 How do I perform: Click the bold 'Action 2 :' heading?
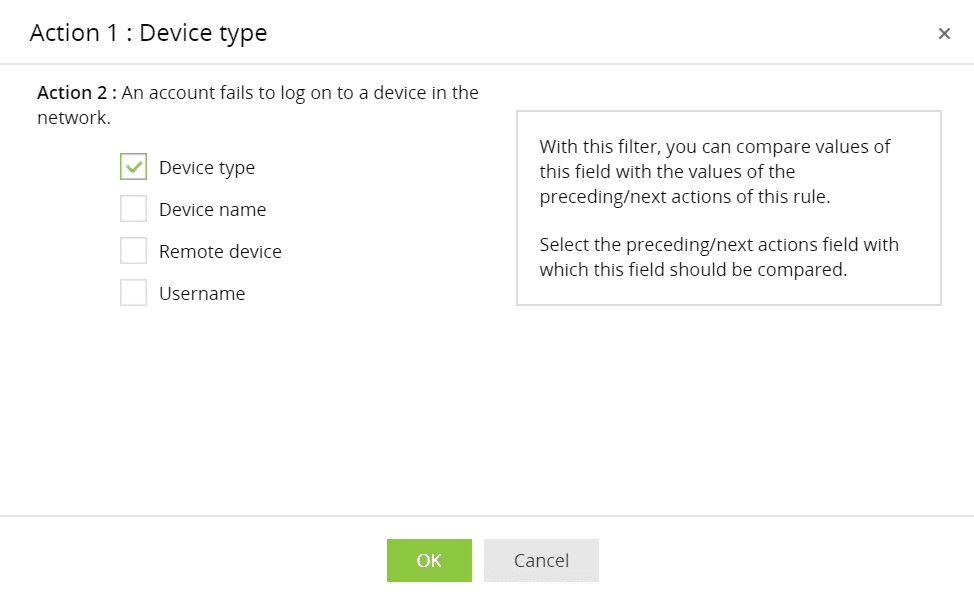pyautogui.click(x=77, y=93)
